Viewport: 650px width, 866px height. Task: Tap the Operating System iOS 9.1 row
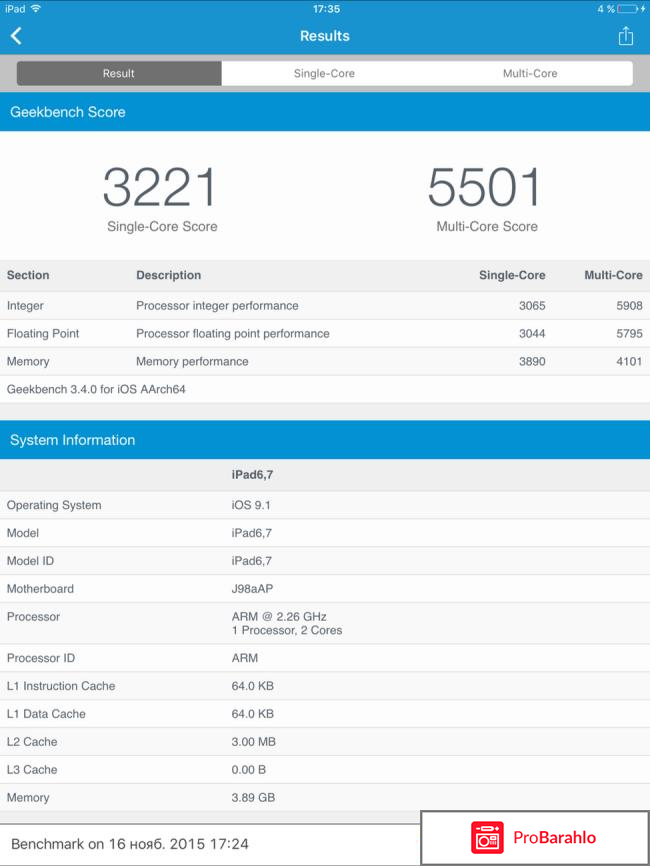click(x=324, y=505)
